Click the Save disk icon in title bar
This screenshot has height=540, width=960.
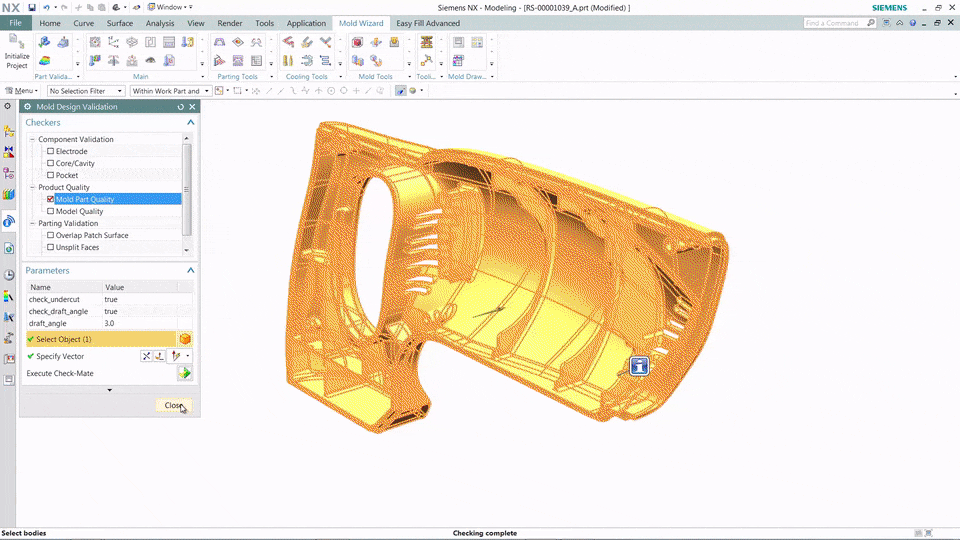32,7
